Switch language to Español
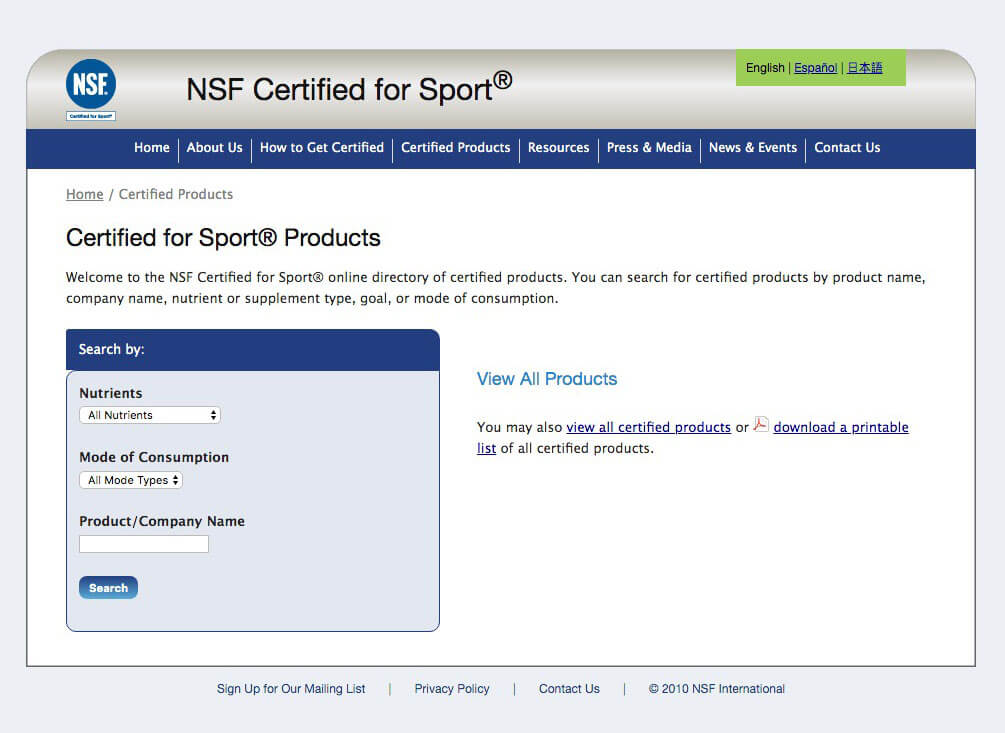 (x=815, y=68)
